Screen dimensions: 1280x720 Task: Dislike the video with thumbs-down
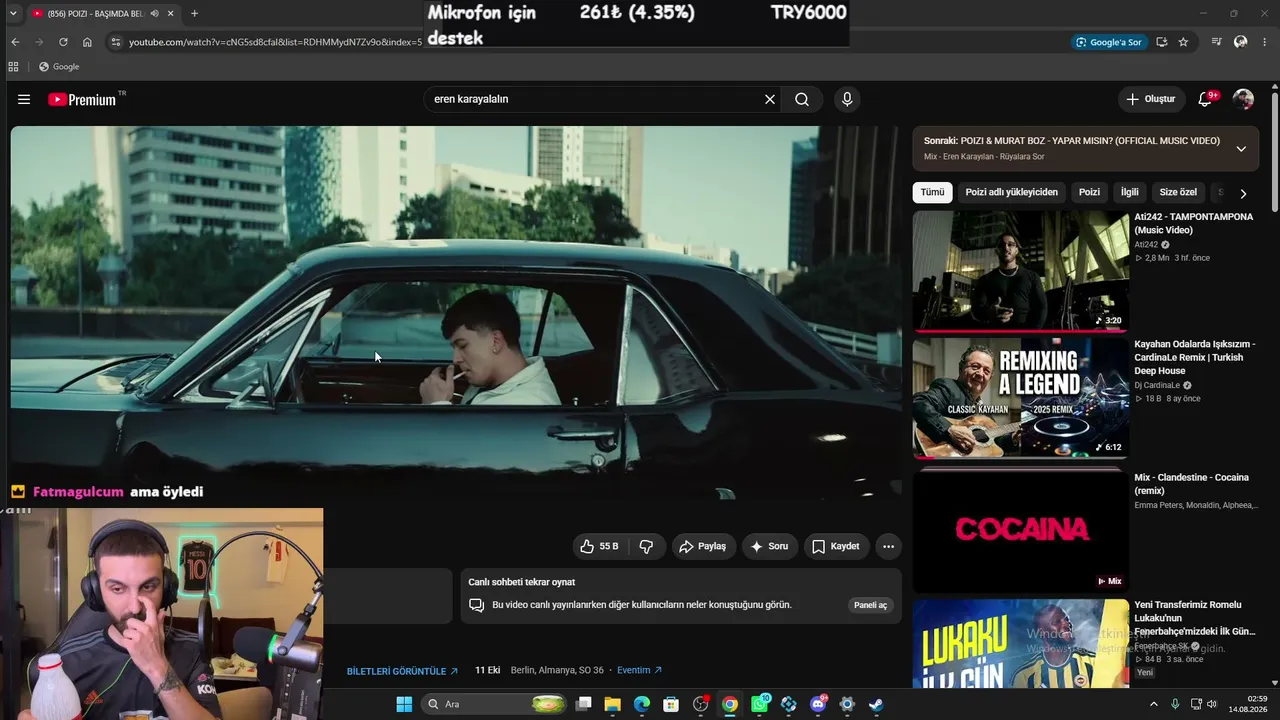pos(646,546)
